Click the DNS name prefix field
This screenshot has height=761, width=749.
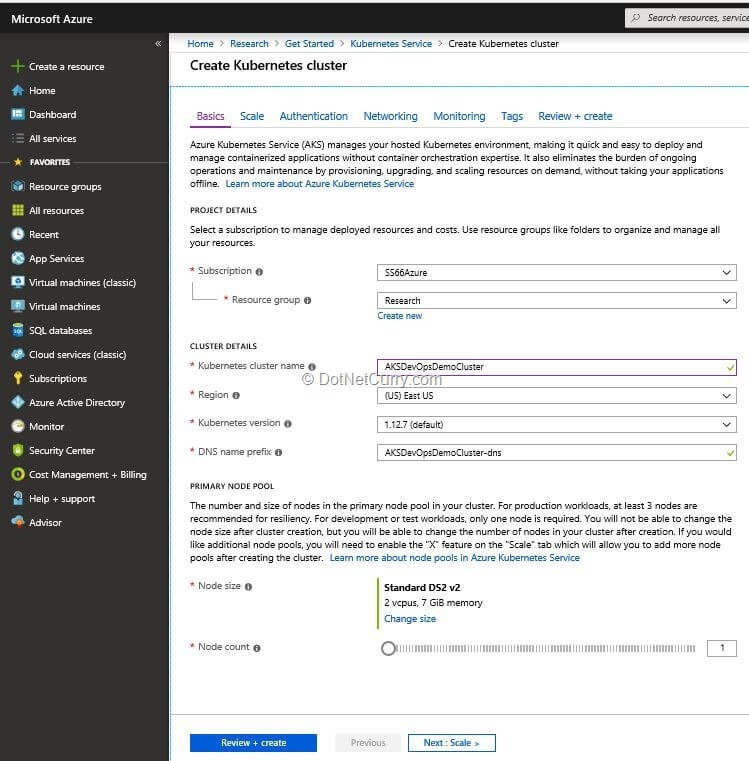[x=556, y=453]
